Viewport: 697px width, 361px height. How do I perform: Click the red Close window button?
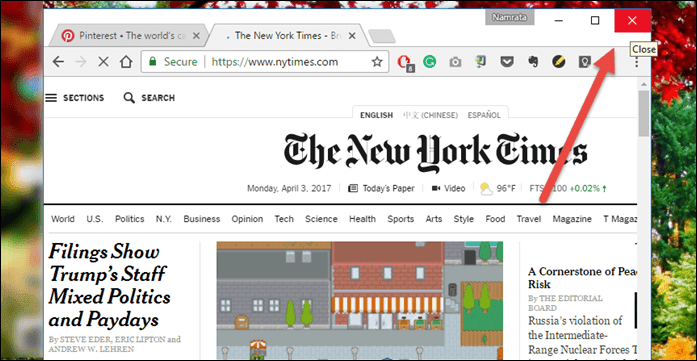[632, 20]
